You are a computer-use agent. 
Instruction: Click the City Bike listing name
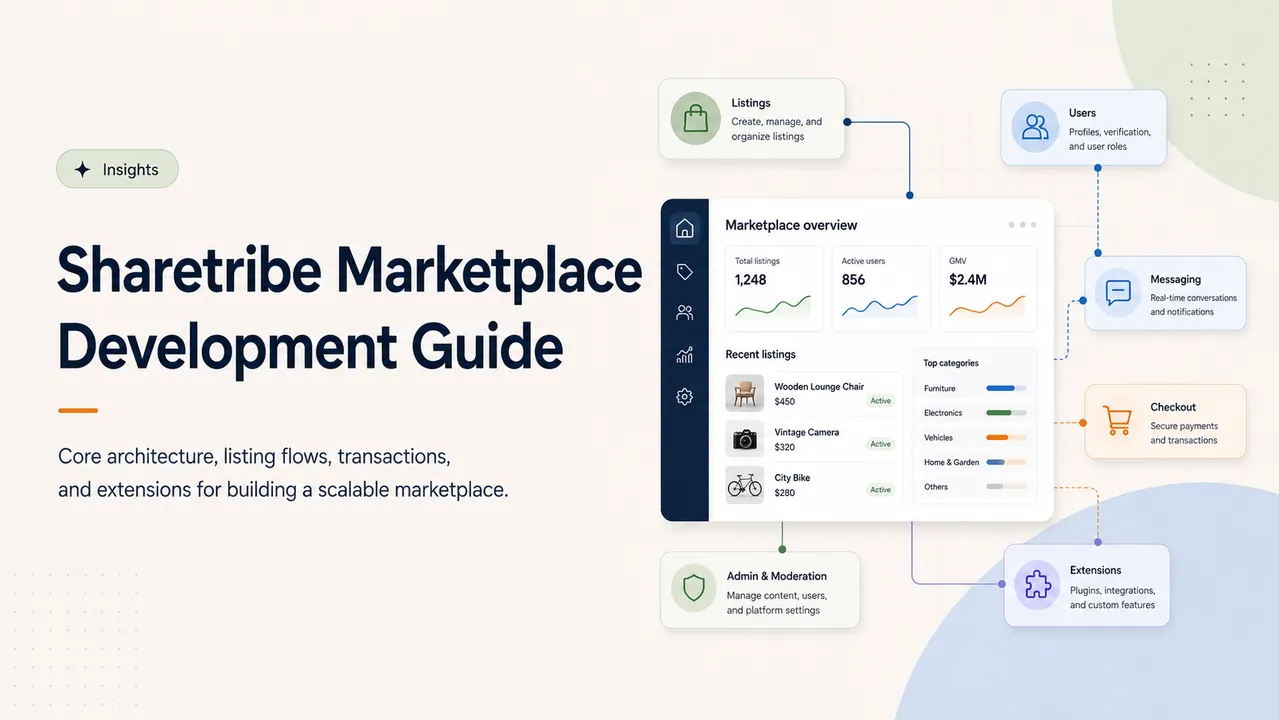pos(792,478)
